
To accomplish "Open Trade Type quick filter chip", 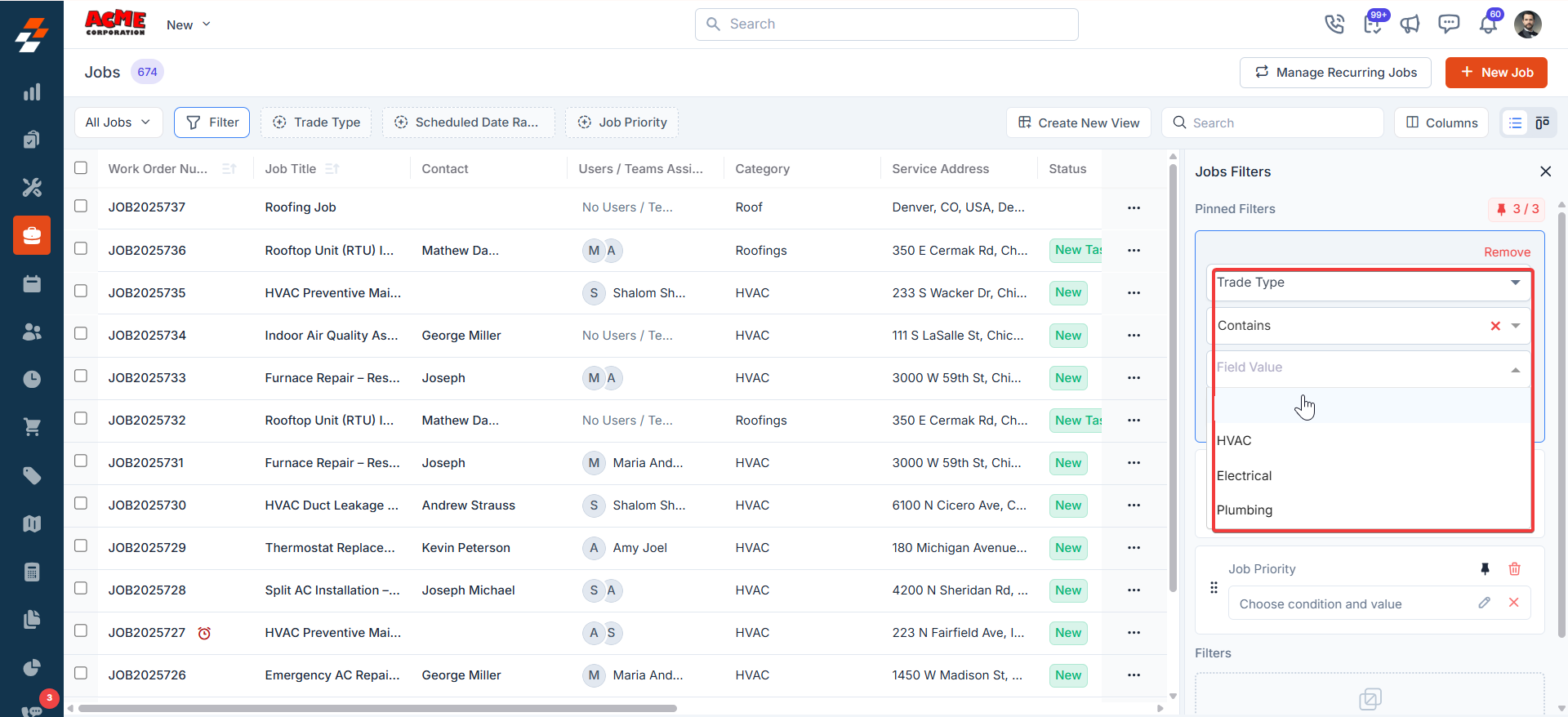I will point(316,122).
